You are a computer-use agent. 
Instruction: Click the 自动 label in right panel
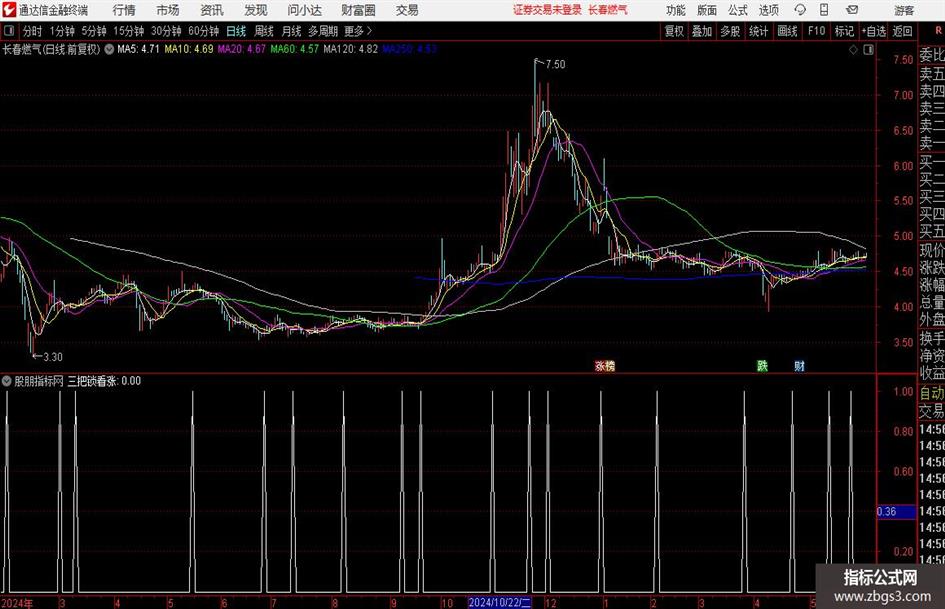pyautogui.click(x=932, y=393)
